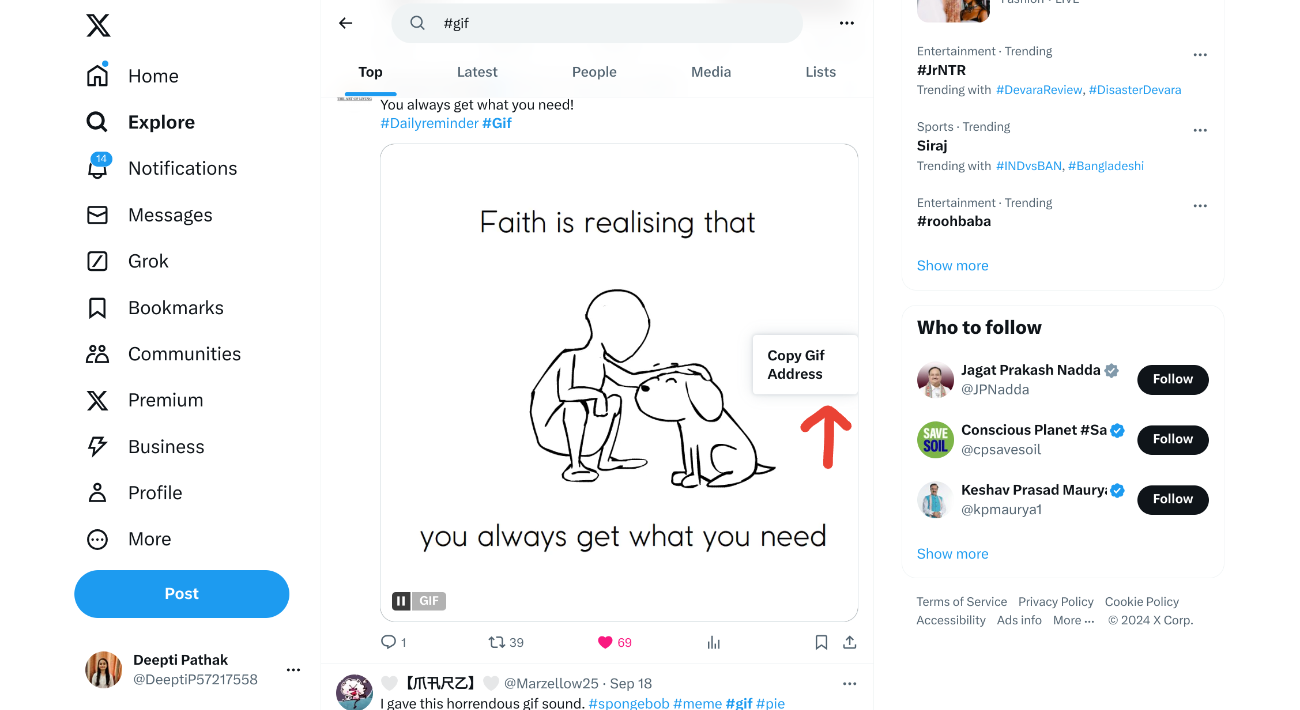This screenshot has width=1300, height=710.
Task: Open the Premium page
Action: (165, 399)
